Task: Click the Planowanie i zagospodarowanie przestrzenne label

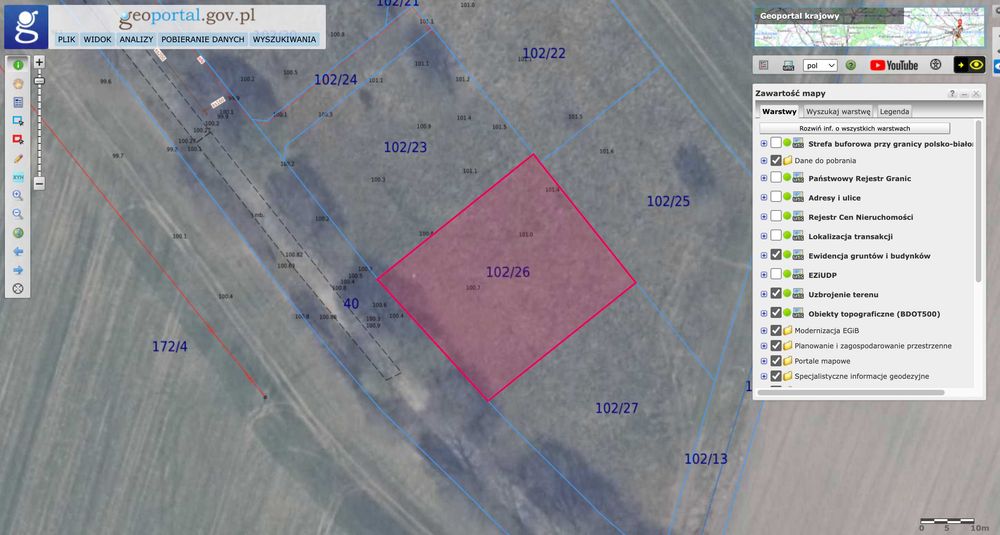Action: coord(872,346)
